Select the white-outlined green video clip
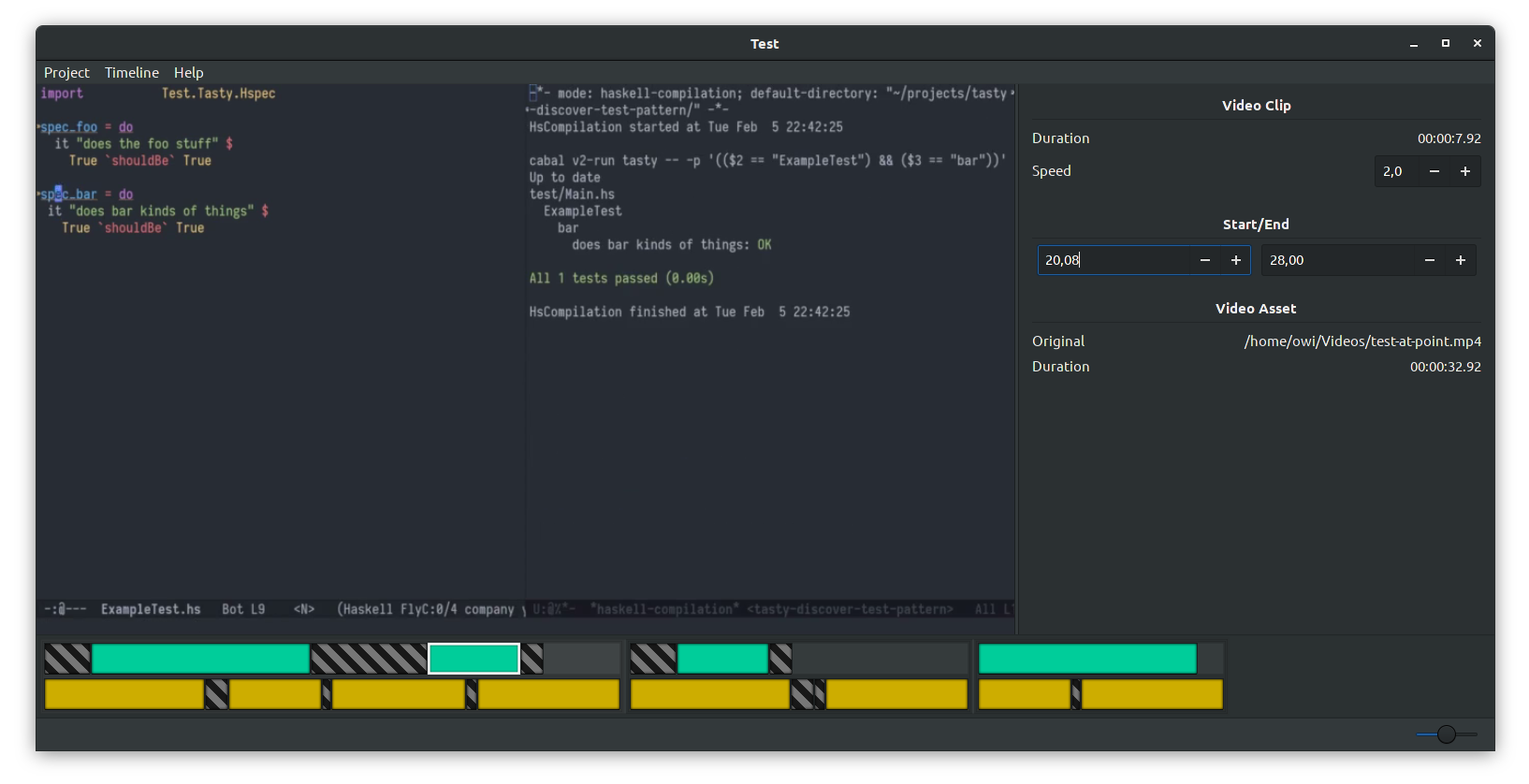The image size is (1529, 784). [473, 659]
